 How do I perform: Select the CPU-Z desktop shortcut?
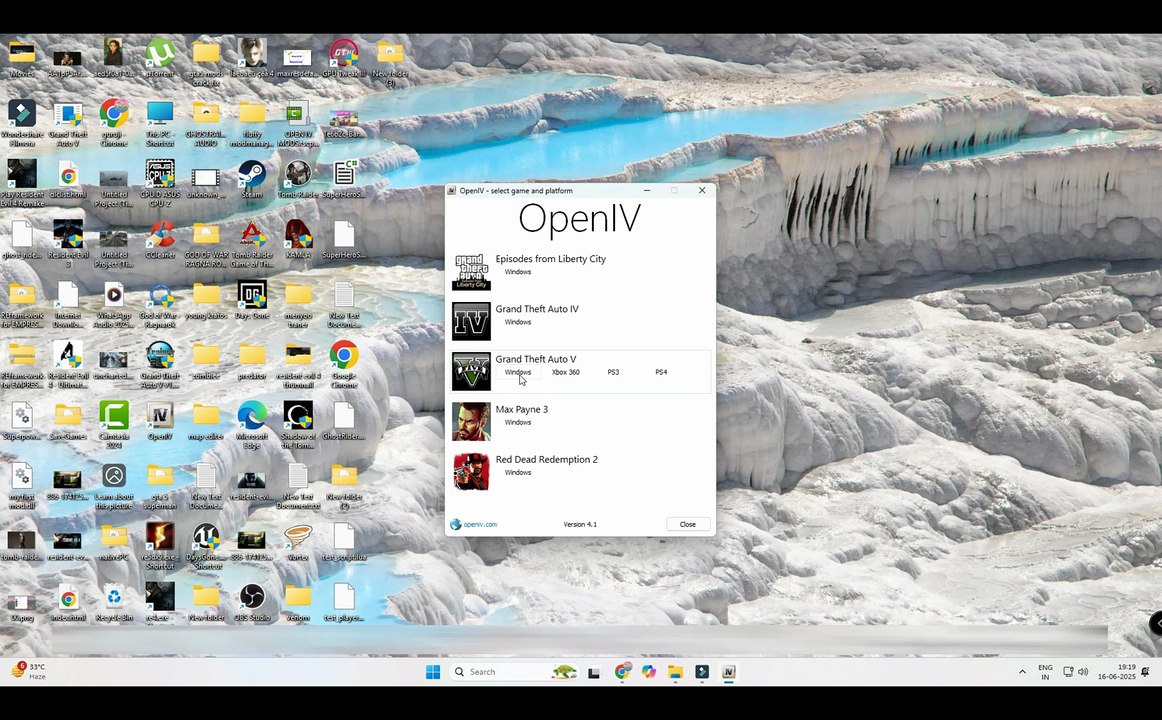[160, 183]
